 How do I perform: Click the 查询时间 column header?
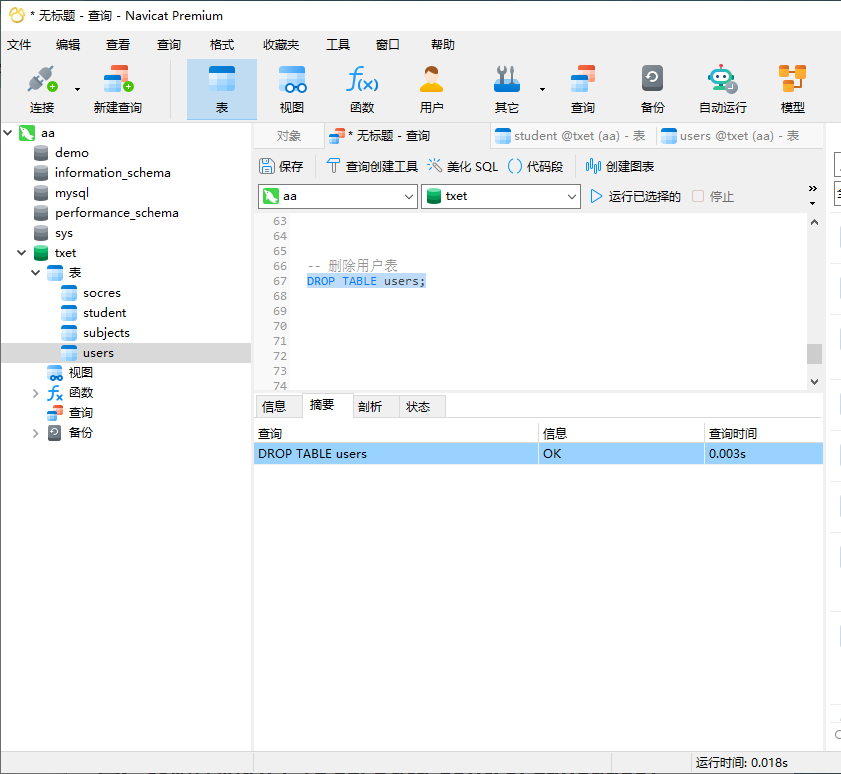(x=763, y=433)
